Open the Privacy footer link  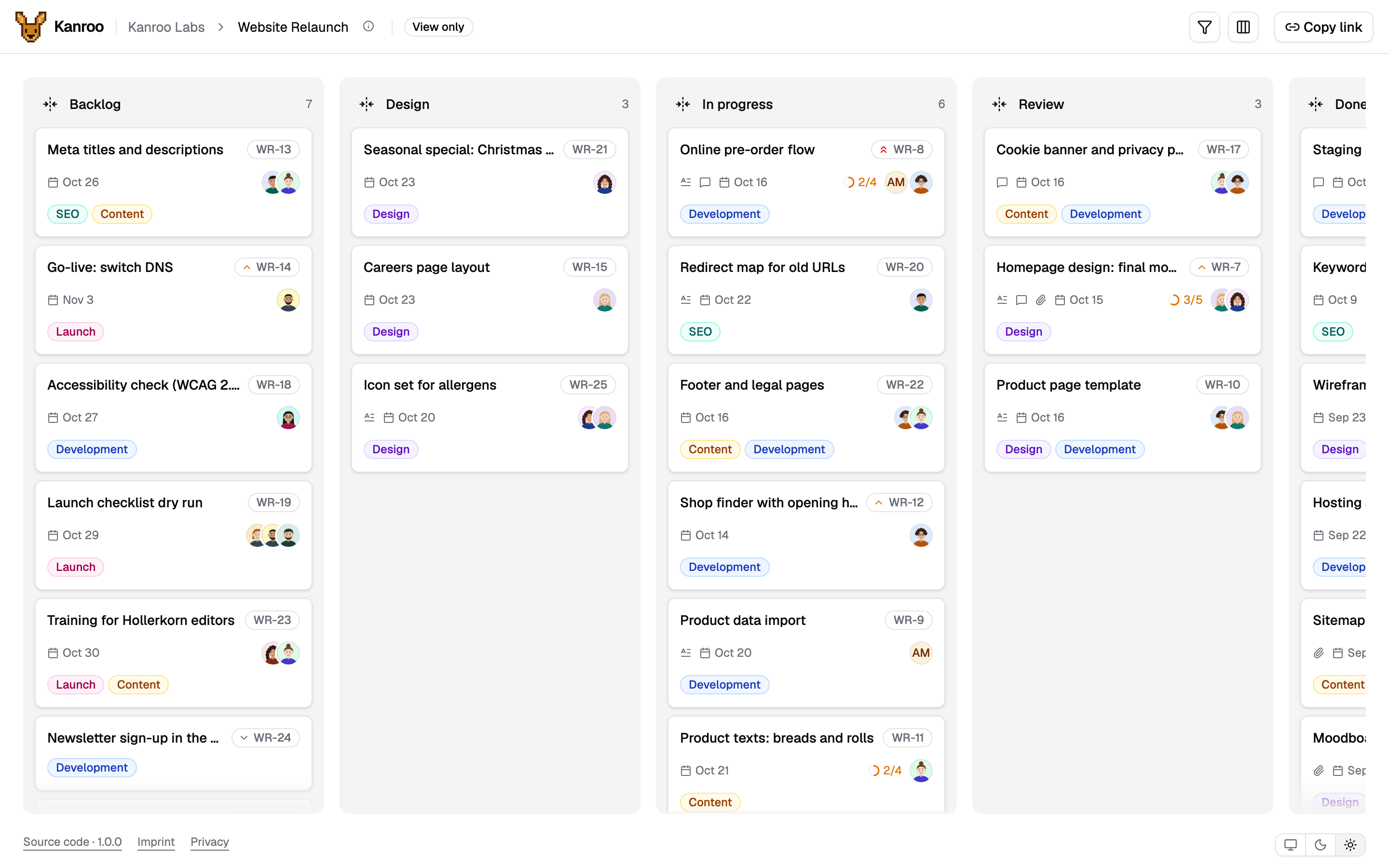(x=209, y=841)
